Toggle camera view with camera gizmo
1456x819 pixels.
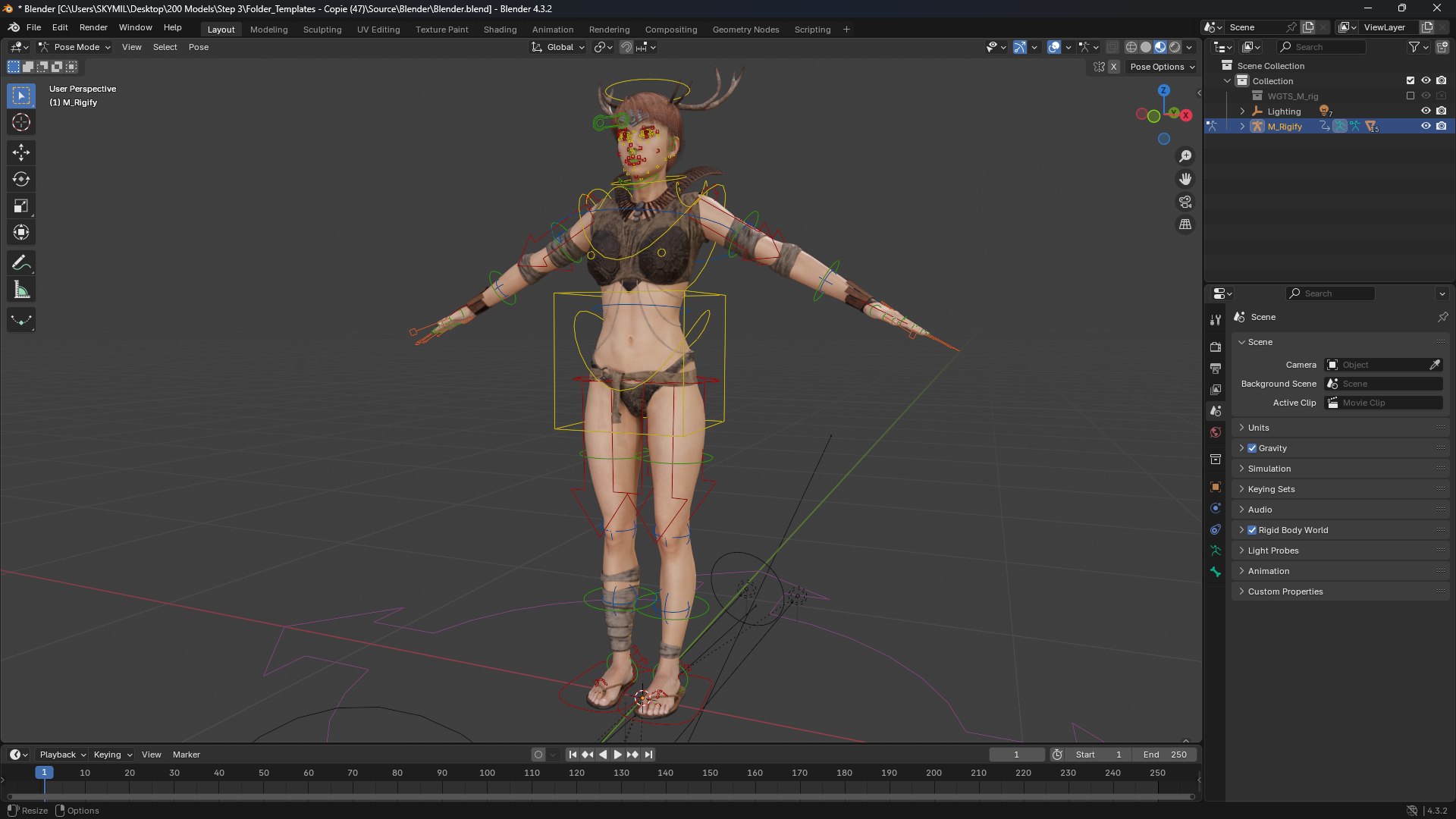1185,202
